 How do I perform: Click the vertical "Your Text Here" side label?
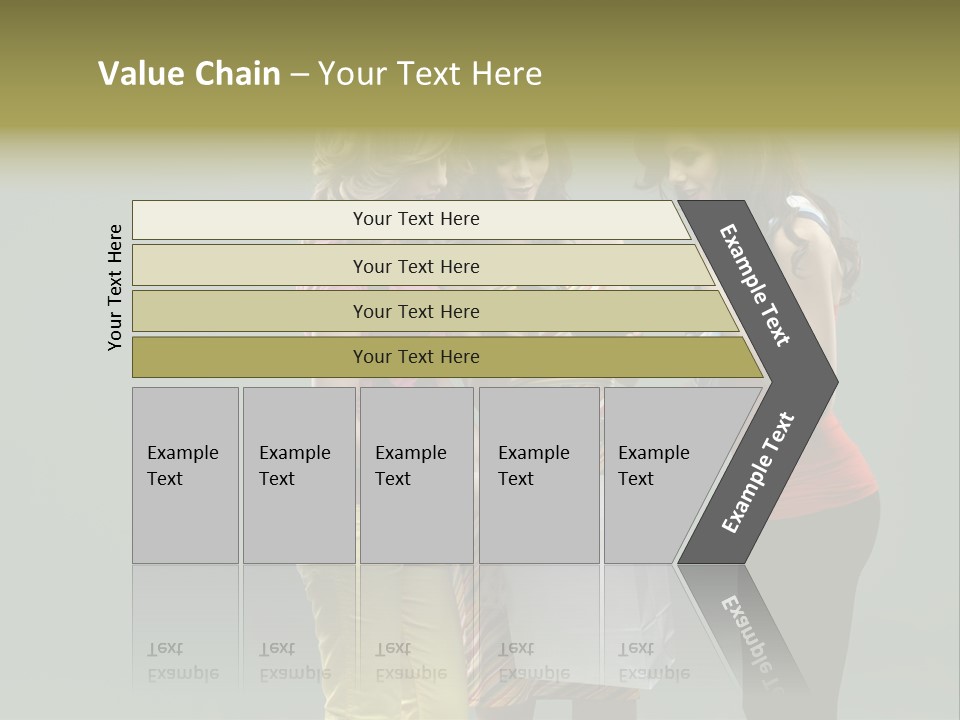115,287
